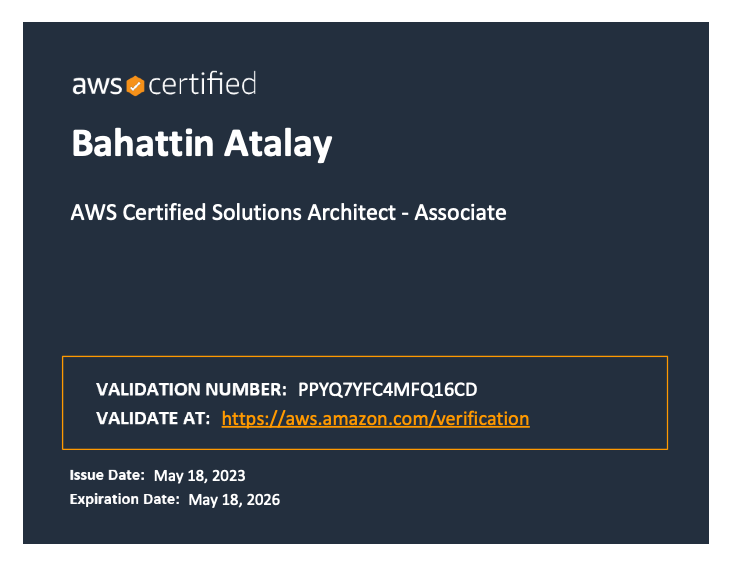Select the May 18, 2026 date
This screenshot has height=564, width=731.
(234, 500)
